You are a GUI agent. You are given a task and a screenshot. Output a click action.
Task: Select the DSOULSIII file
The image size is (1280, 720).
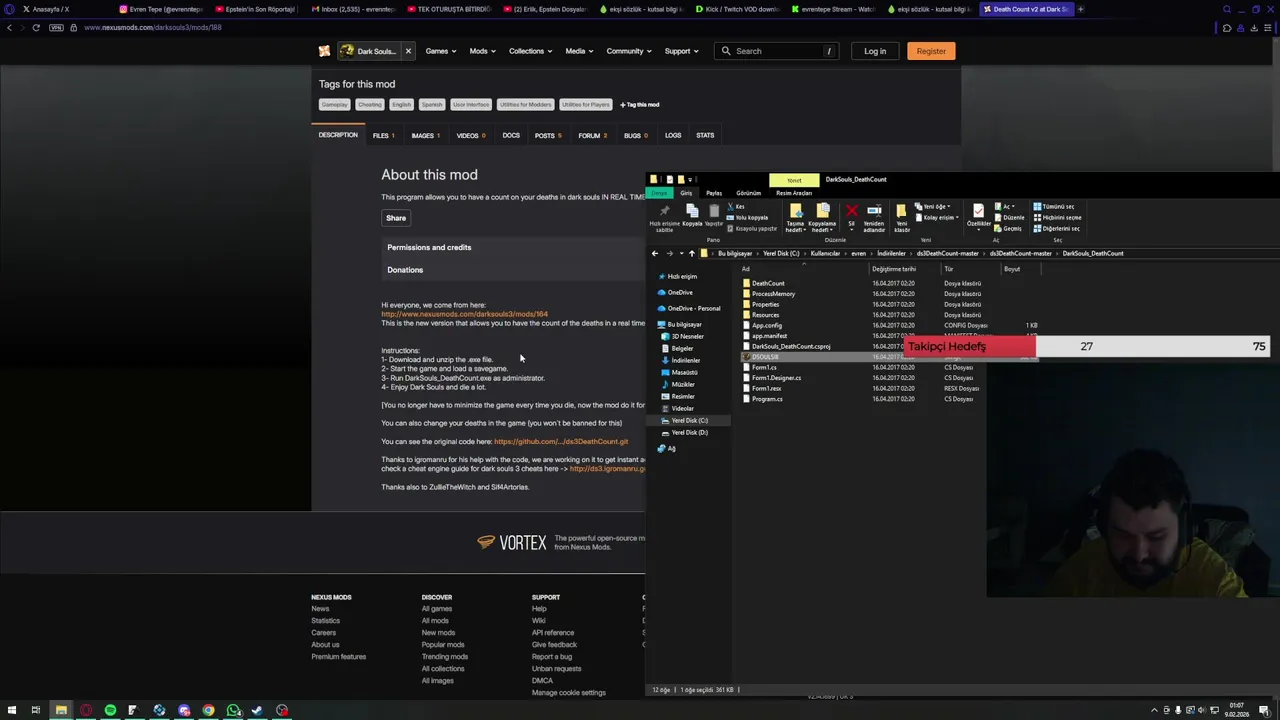coord(764,357)
